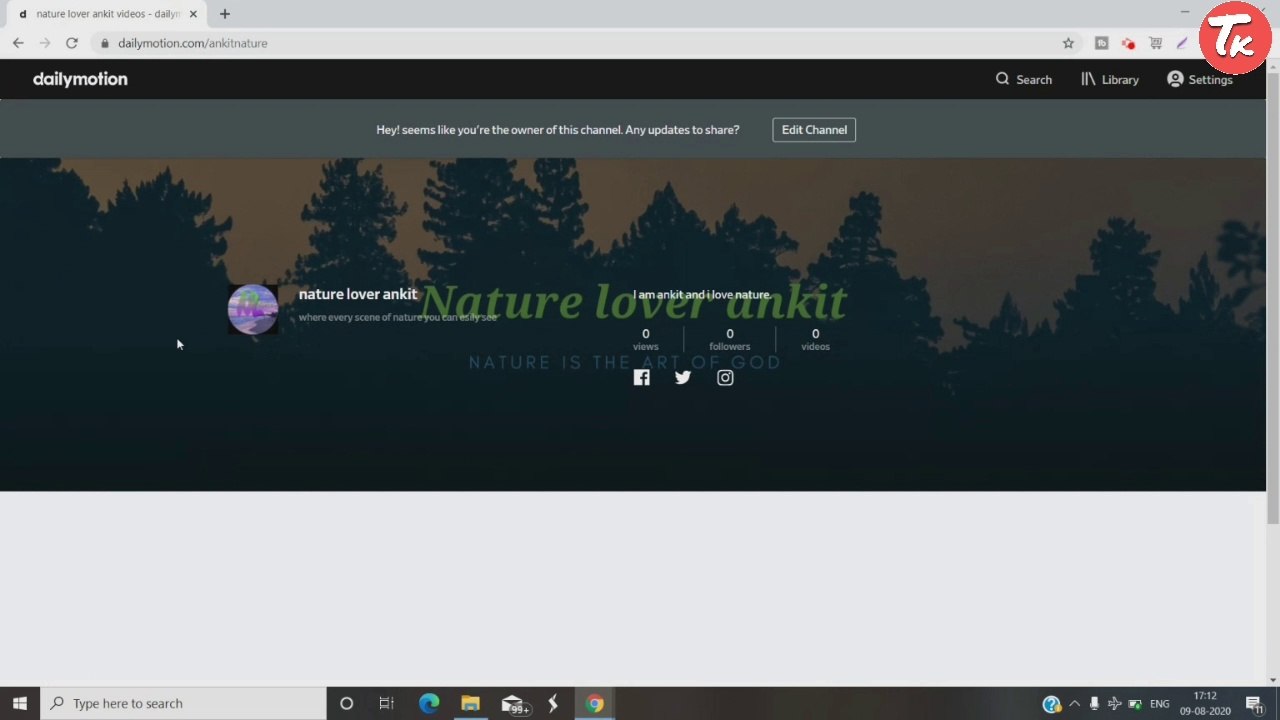1280x720 pixels.
Task: Close the 'nature lover ankit videos' tab
Action: click(x=193, y=14)
